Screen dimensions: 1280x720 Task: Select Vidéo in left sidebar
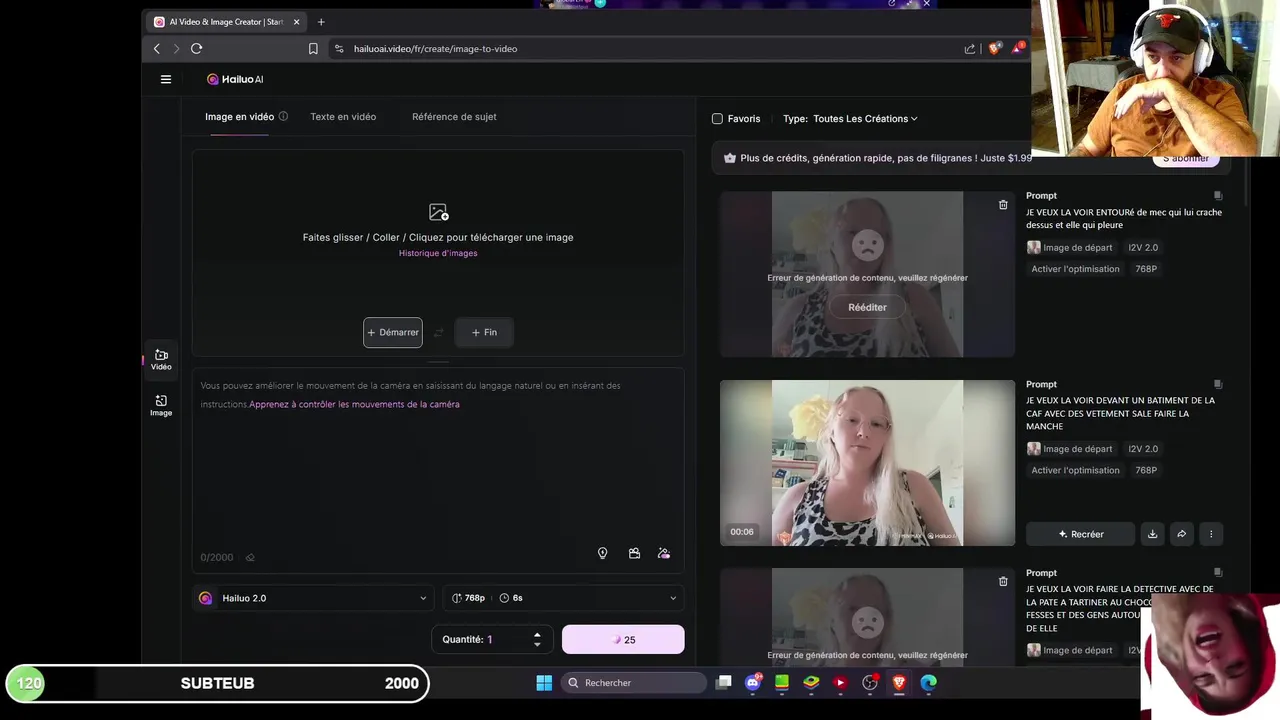coord(161,360)
